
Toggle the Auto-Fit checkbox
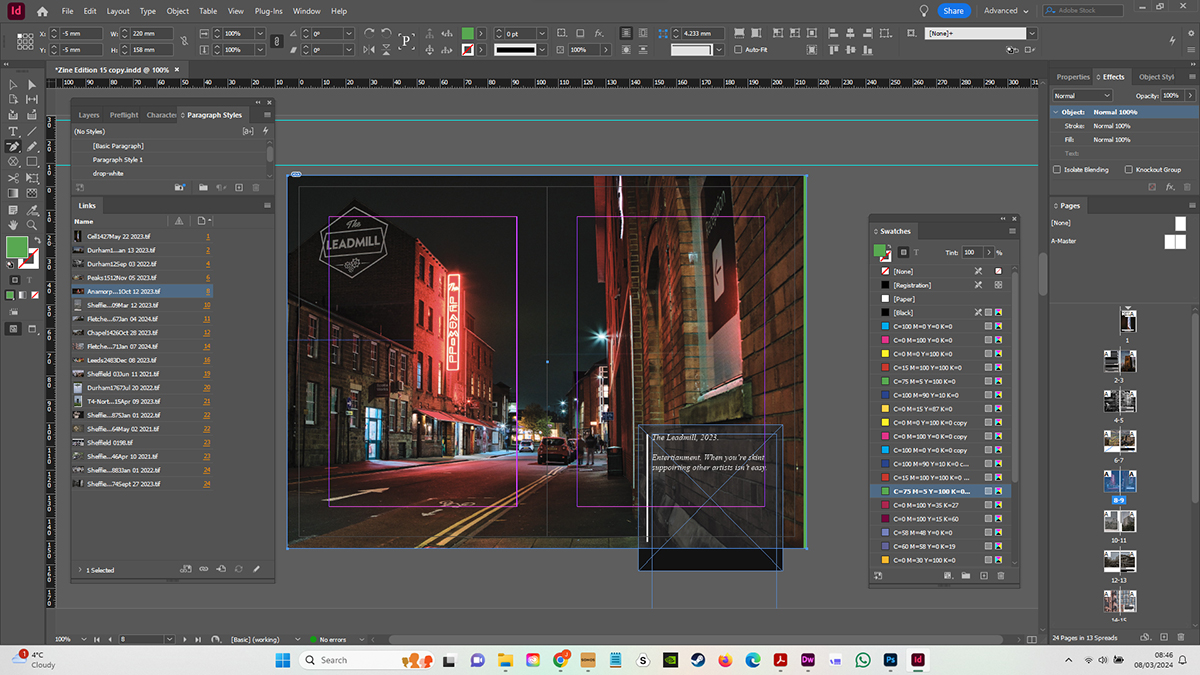coord(738,49)
